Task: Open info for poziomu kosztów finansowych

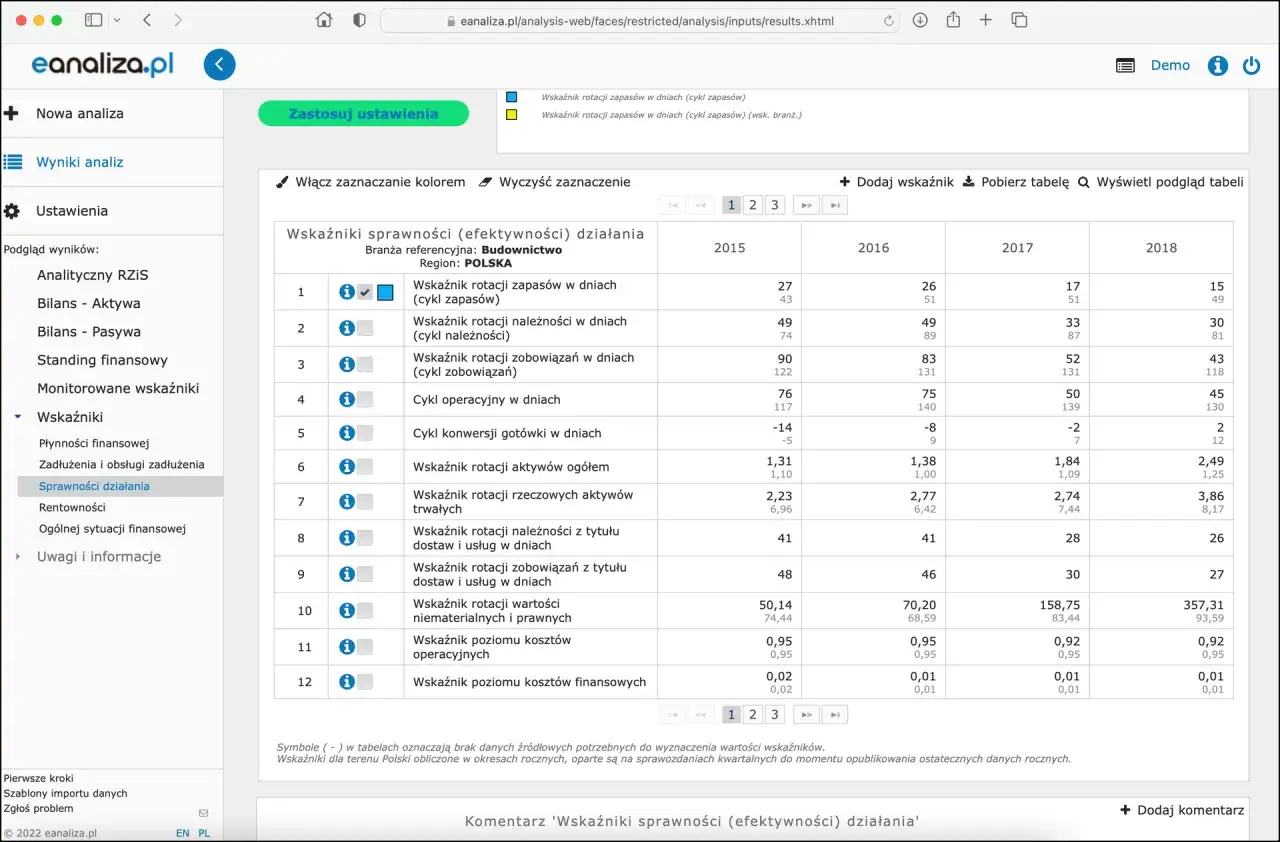Action: click(x=347, y=681)
